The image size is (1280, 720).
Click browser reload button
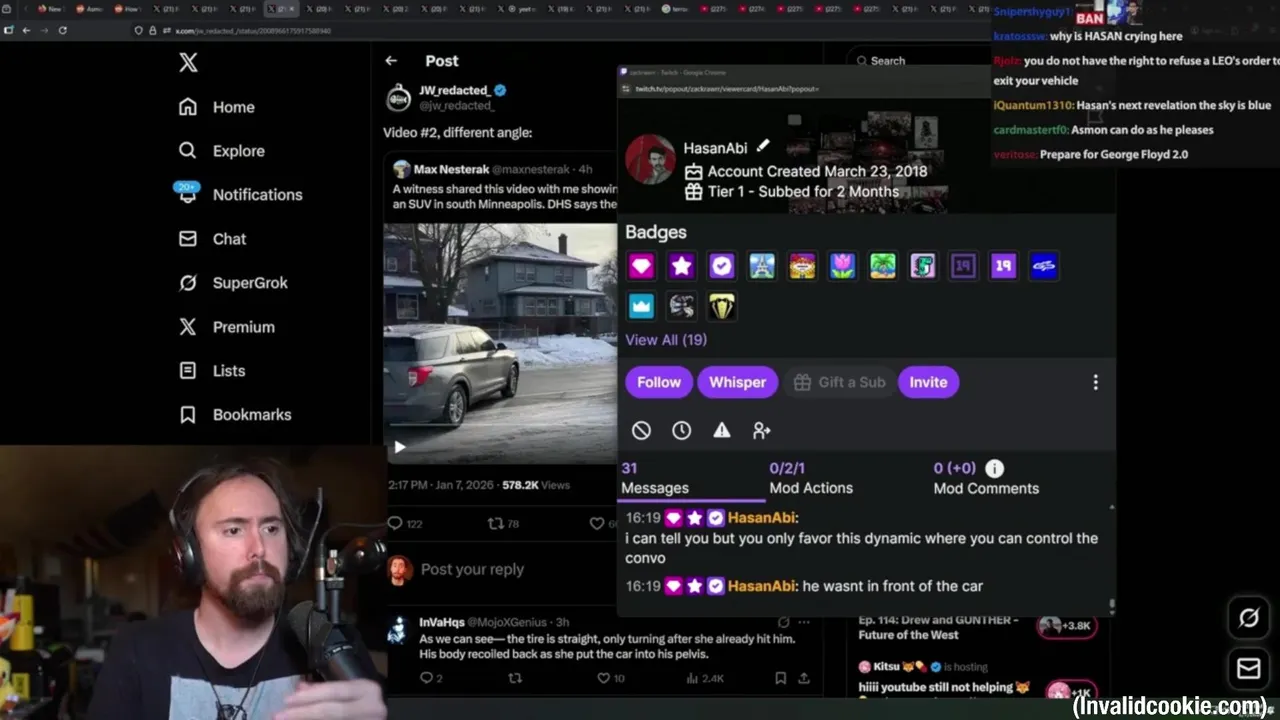pyautogui.click(x=62, y=30)
